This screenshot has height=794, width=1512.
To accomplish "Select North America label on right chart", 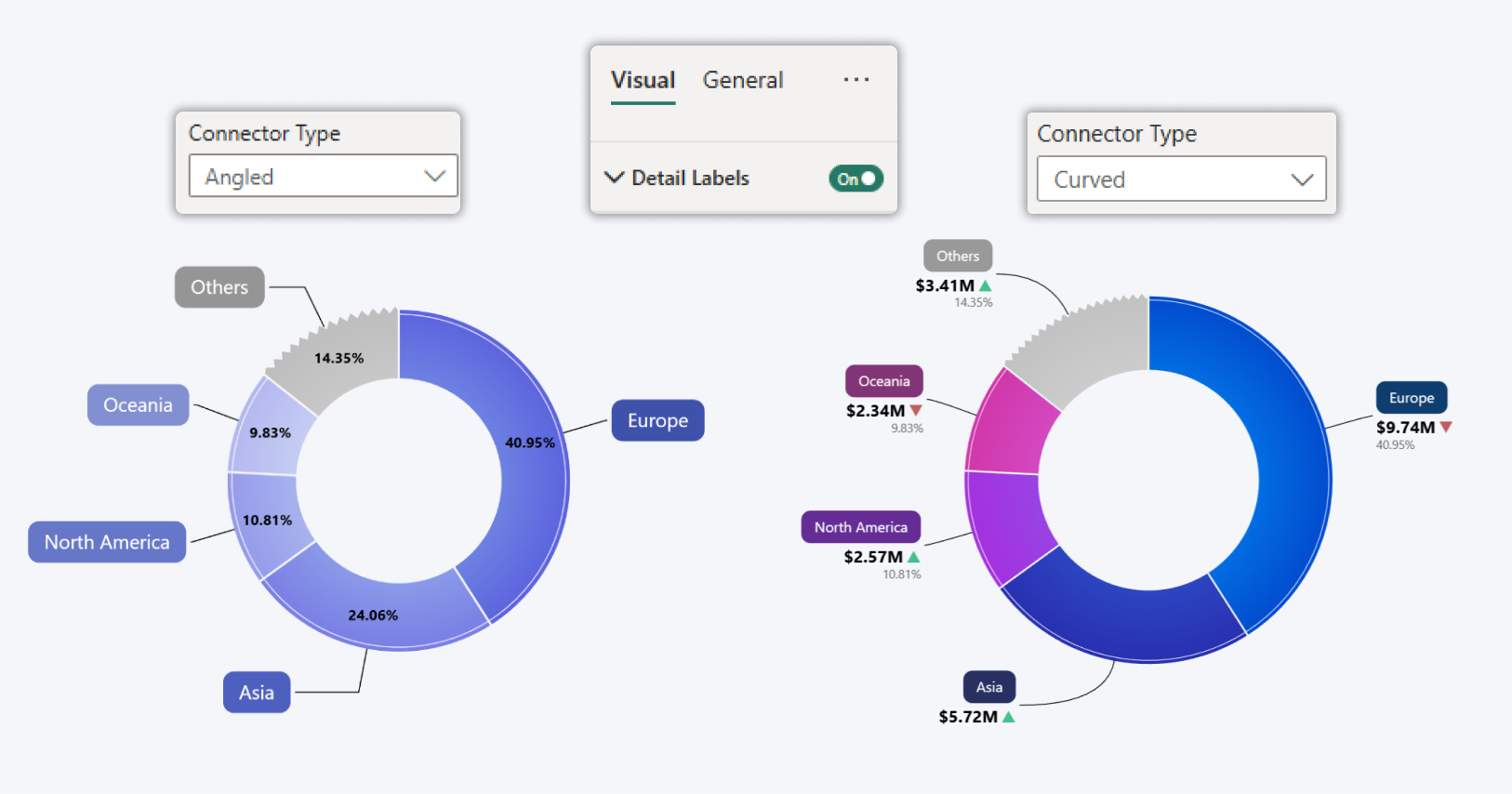I will pos(860,527).
